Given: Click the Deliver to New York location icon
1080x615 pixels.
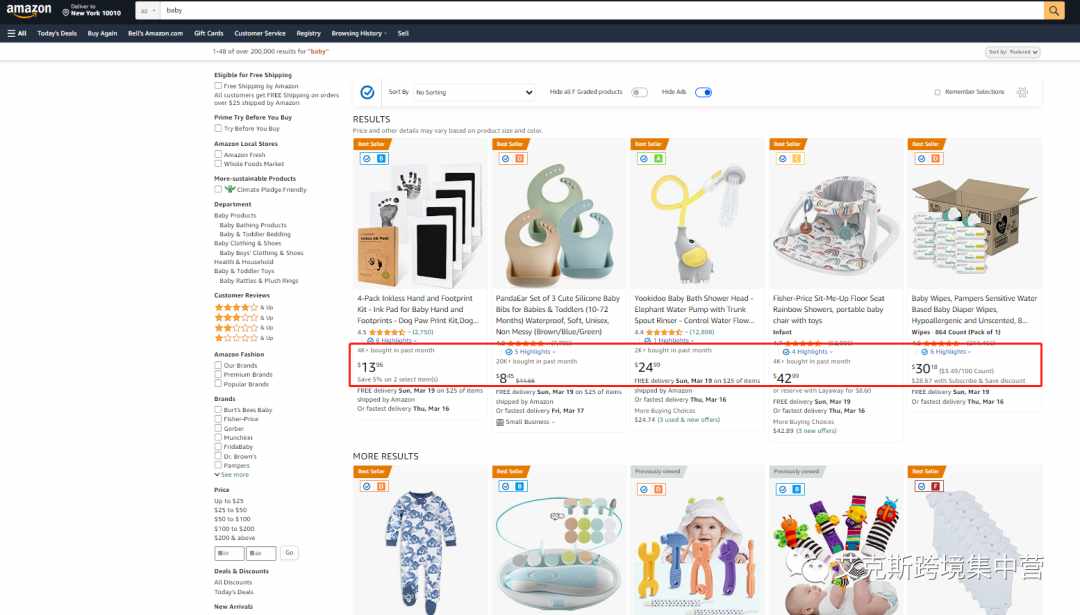Looking at the screenshot, I should [65, 12].
